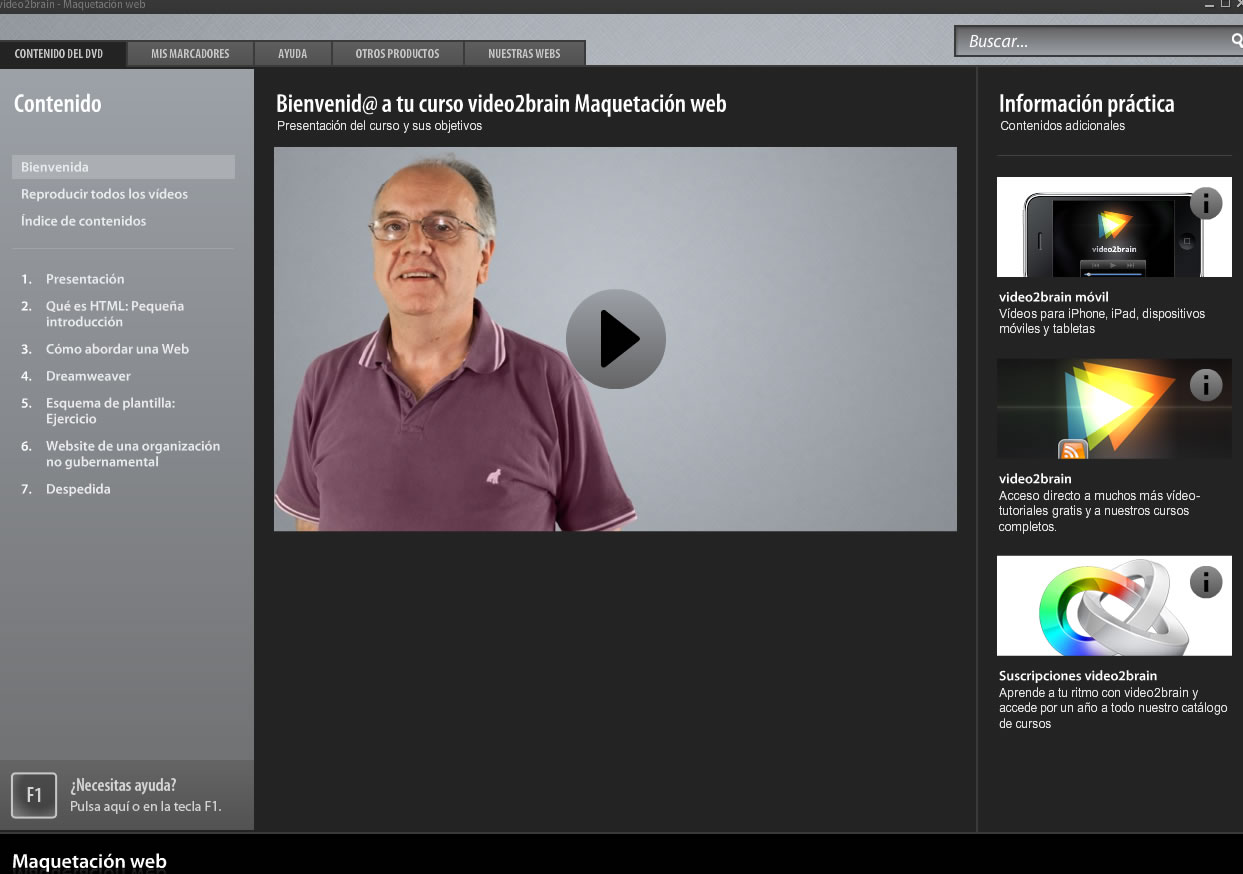Select Bienvenida in the content list
Image resolution: width=1243 pixels, height=874 pixels.
(123, 167)
